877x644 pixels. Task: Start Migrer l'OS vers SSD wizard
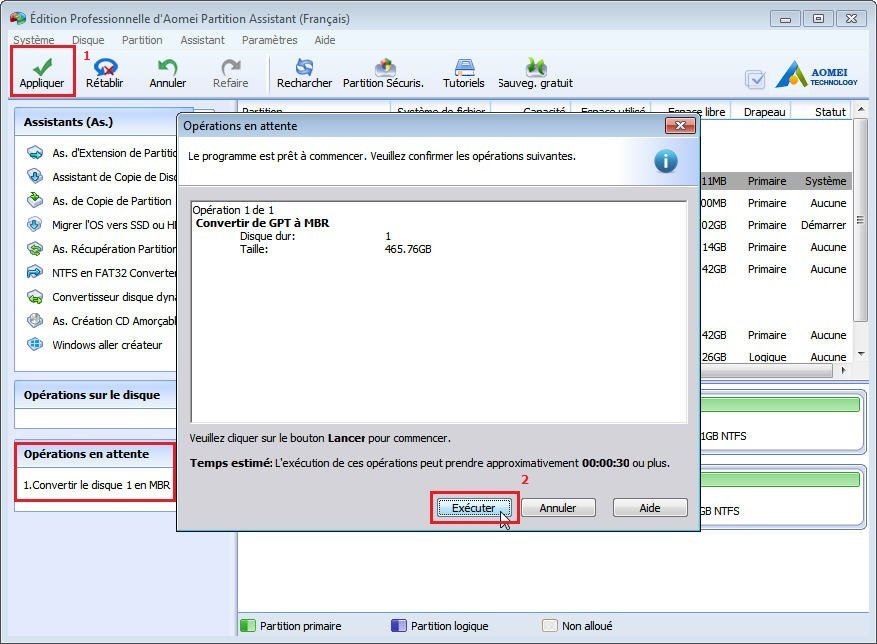click(102, 225)
